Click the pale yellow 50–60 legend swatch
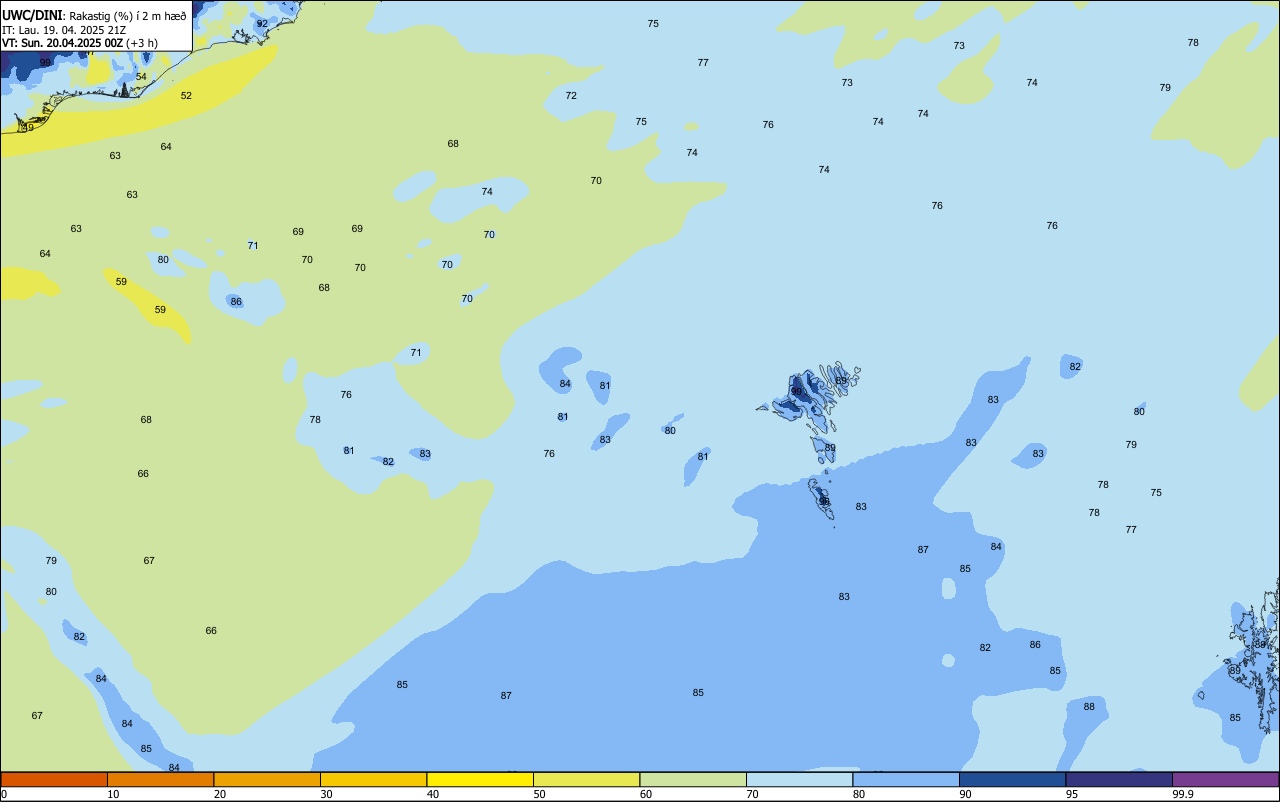 586,779
